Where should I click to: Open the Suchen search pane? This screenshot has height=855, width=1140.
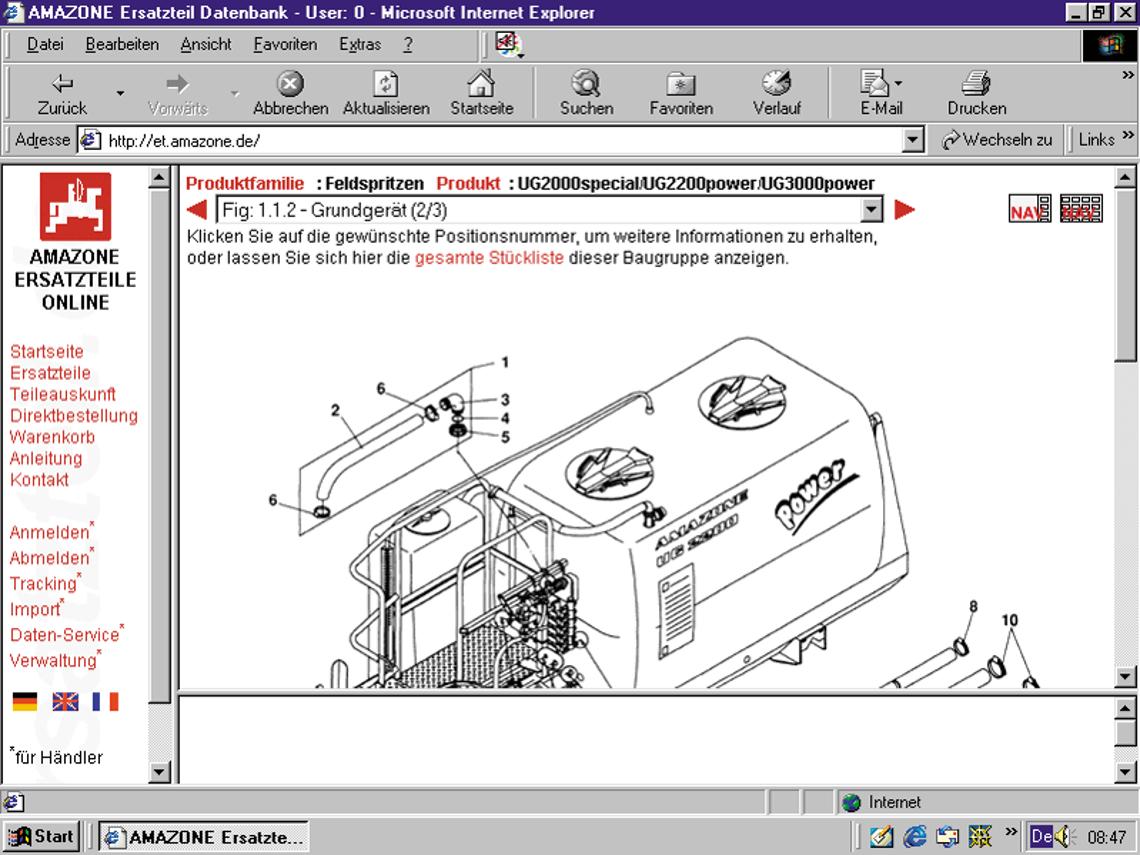pos(586,94)
